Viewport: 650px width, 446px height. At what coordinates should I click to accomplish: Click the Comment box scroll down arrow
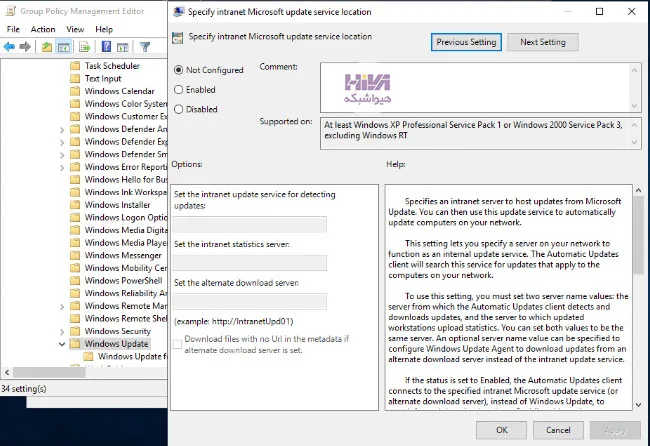[634, 106]
